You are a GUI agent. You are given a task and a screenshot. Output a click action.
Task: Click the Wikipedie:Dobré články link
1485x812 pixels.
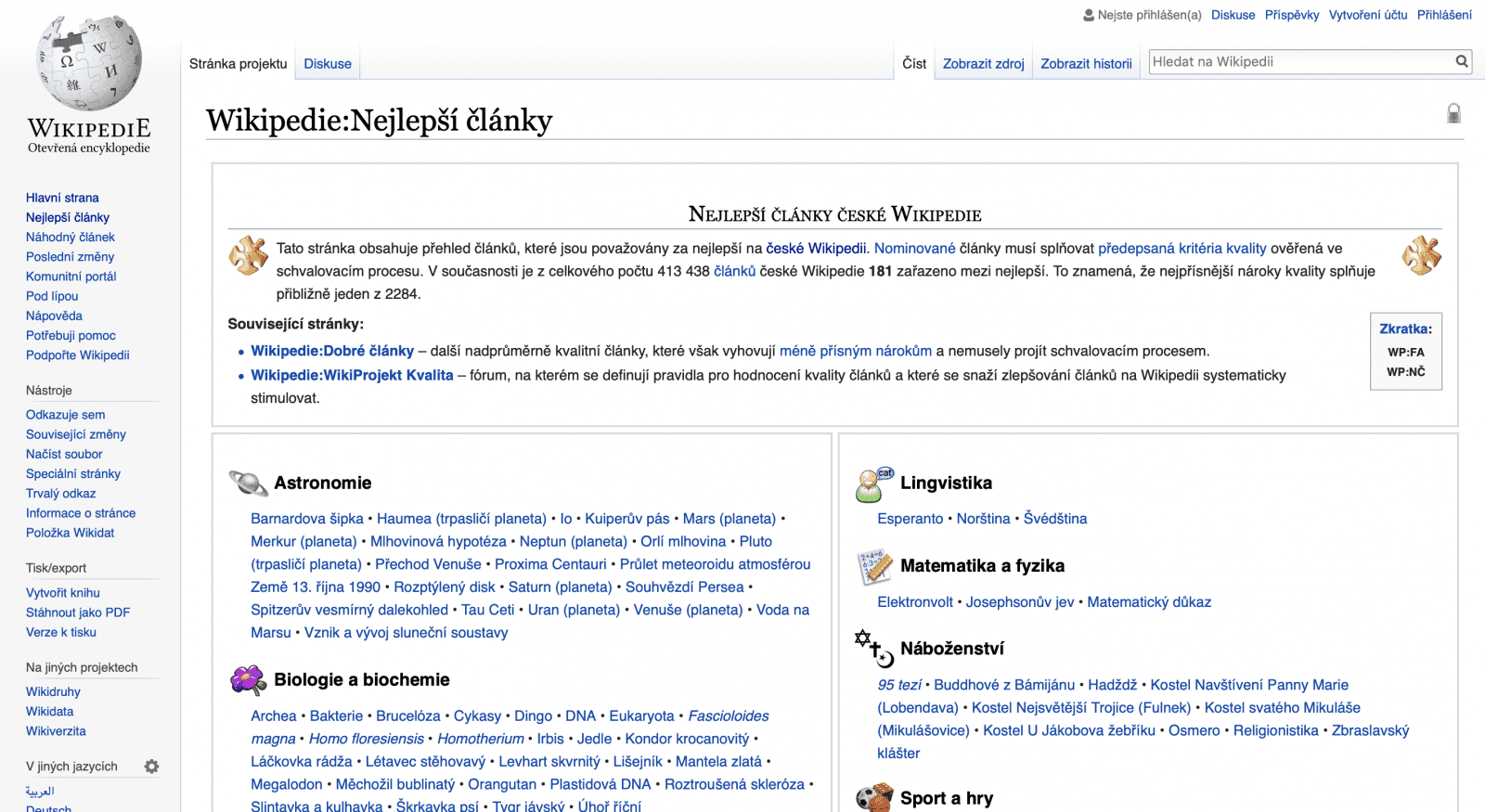332,351
